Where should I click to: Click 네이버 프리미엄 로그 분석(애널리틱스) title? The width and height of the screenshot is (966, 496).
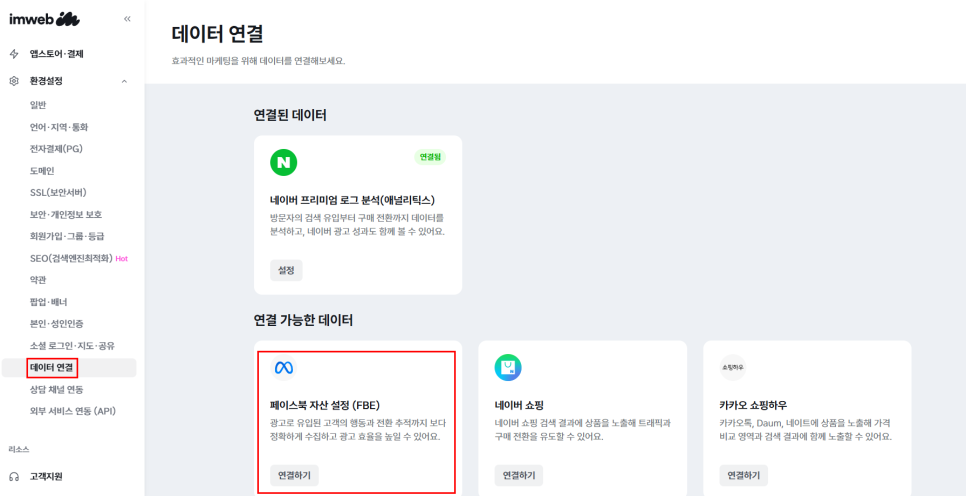click(x=352, y=200)
